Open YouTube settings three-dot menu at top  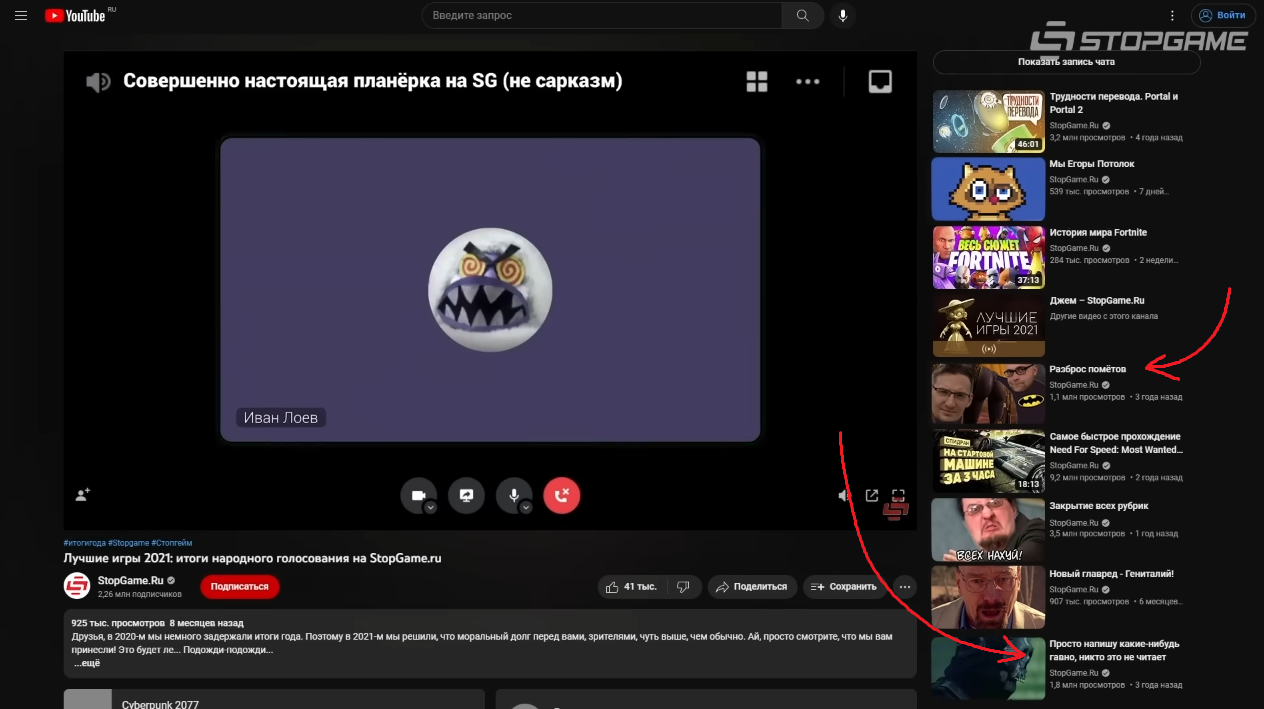pos(1172,15)
